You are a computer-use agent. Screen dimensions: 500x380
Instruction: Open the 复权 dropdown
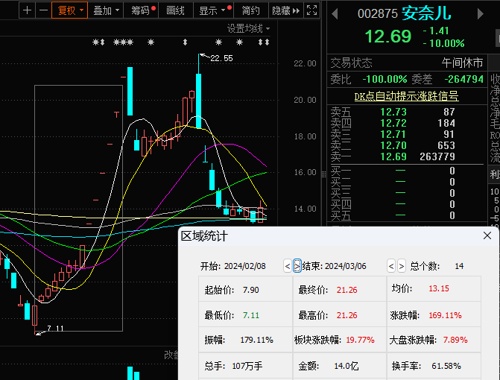click(x=70, y=10)
